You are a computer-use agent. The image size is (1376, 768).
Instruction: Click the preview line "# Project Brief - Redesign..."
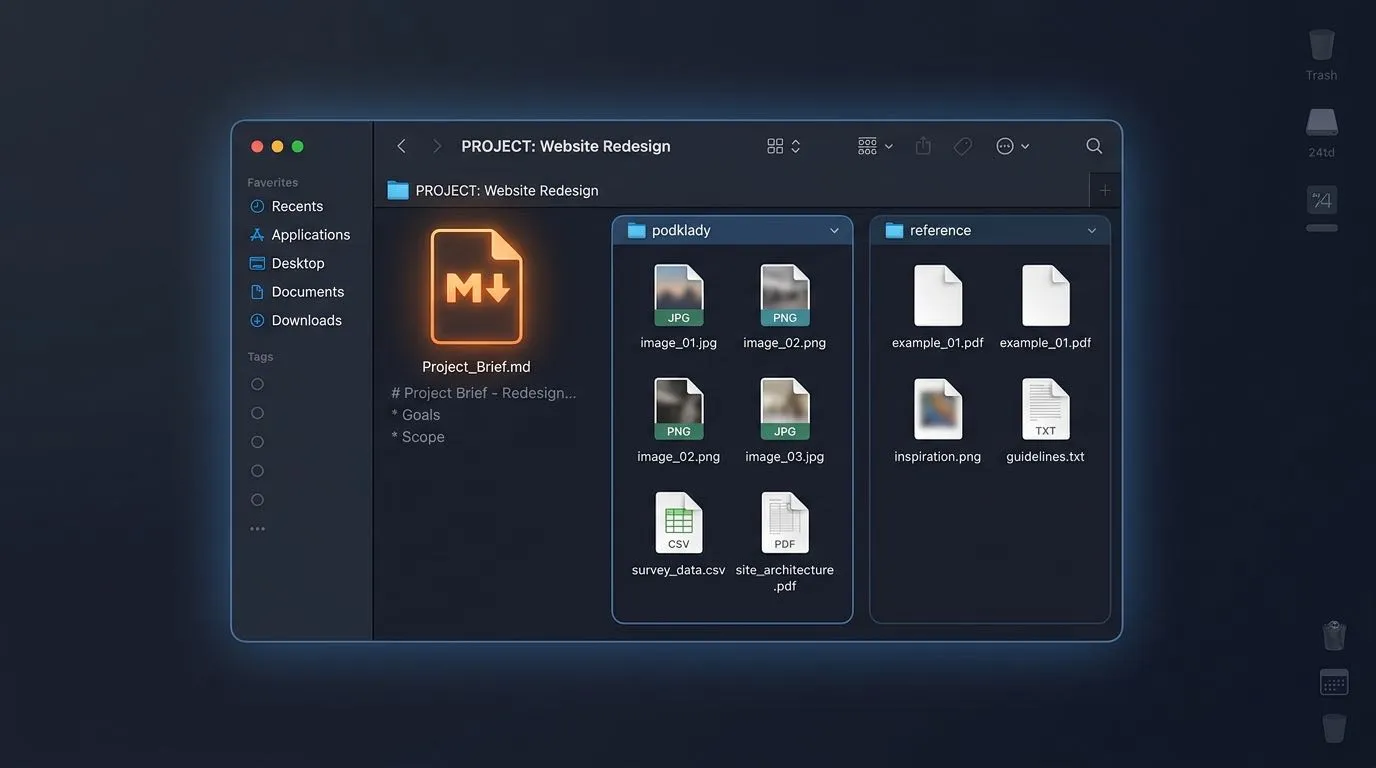(x=484, y=393)
